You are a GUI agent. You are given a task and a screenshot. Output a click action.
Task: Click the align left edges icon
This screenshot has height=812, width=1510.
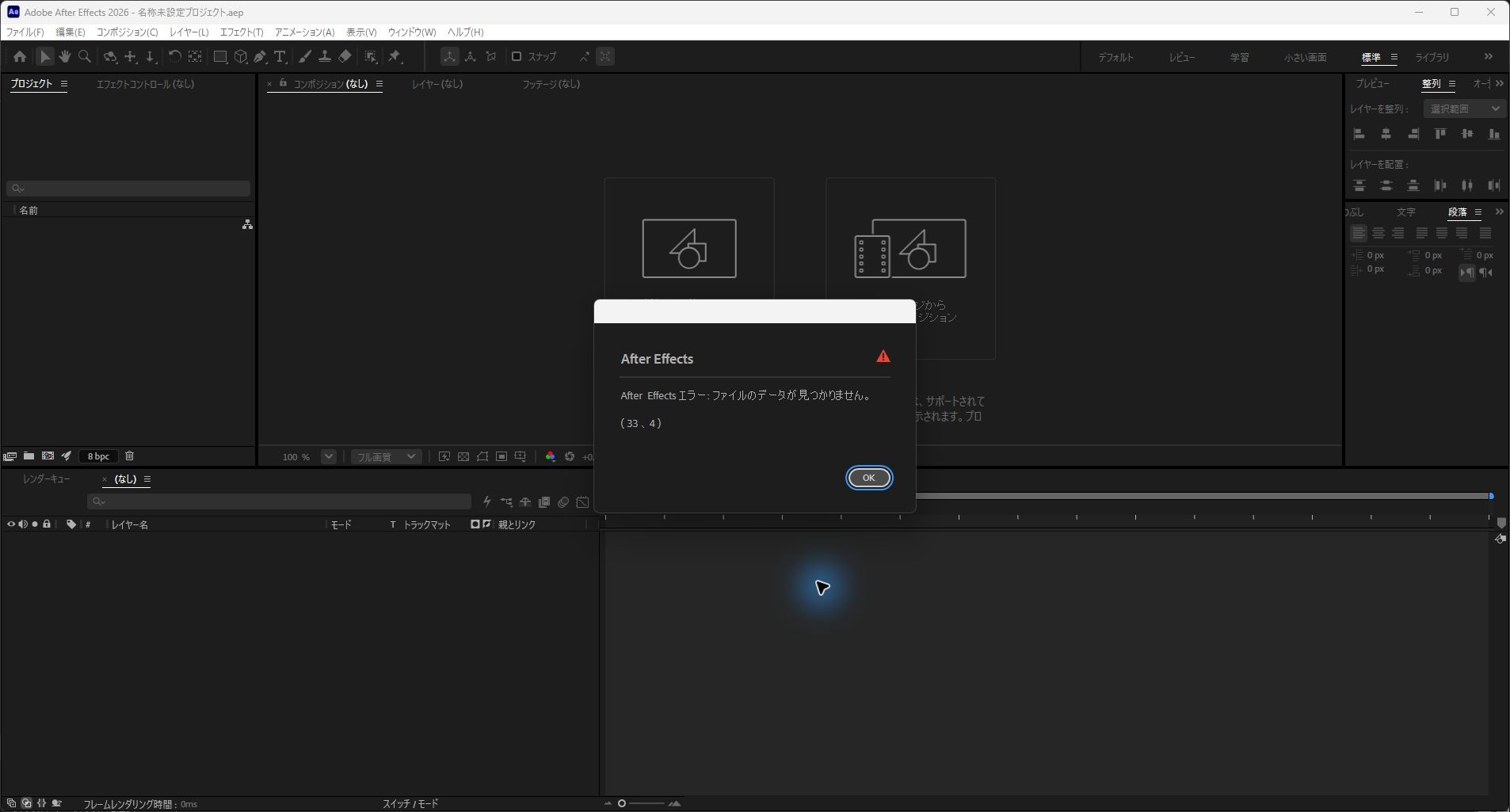(x=1359, y=134)
